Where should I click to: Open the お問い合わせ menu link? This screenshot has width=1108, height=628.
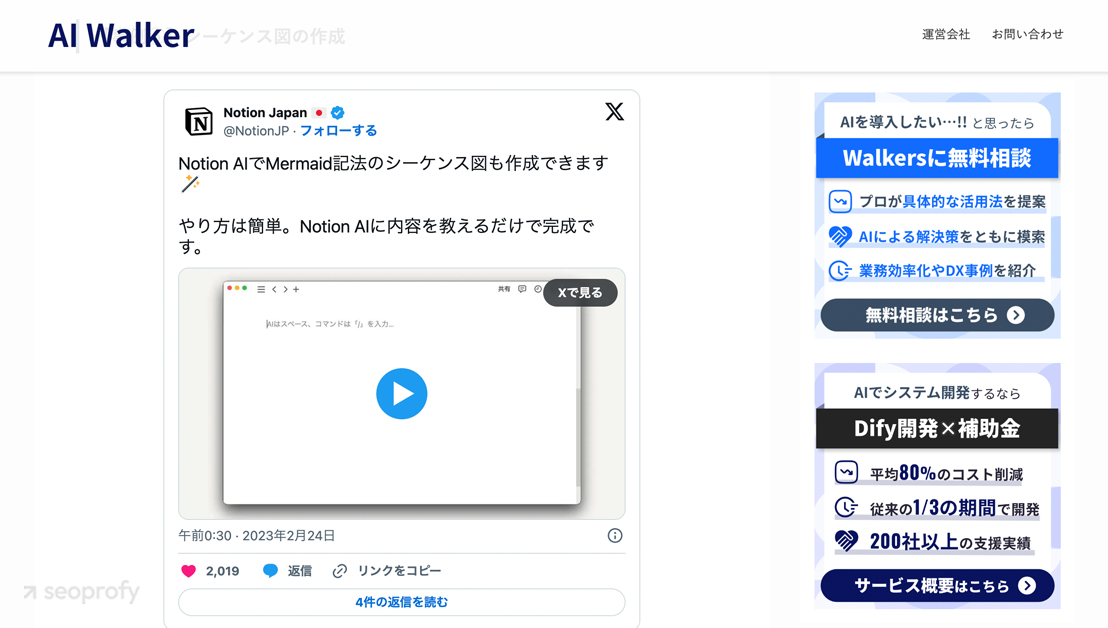(x=1027, y=34)
